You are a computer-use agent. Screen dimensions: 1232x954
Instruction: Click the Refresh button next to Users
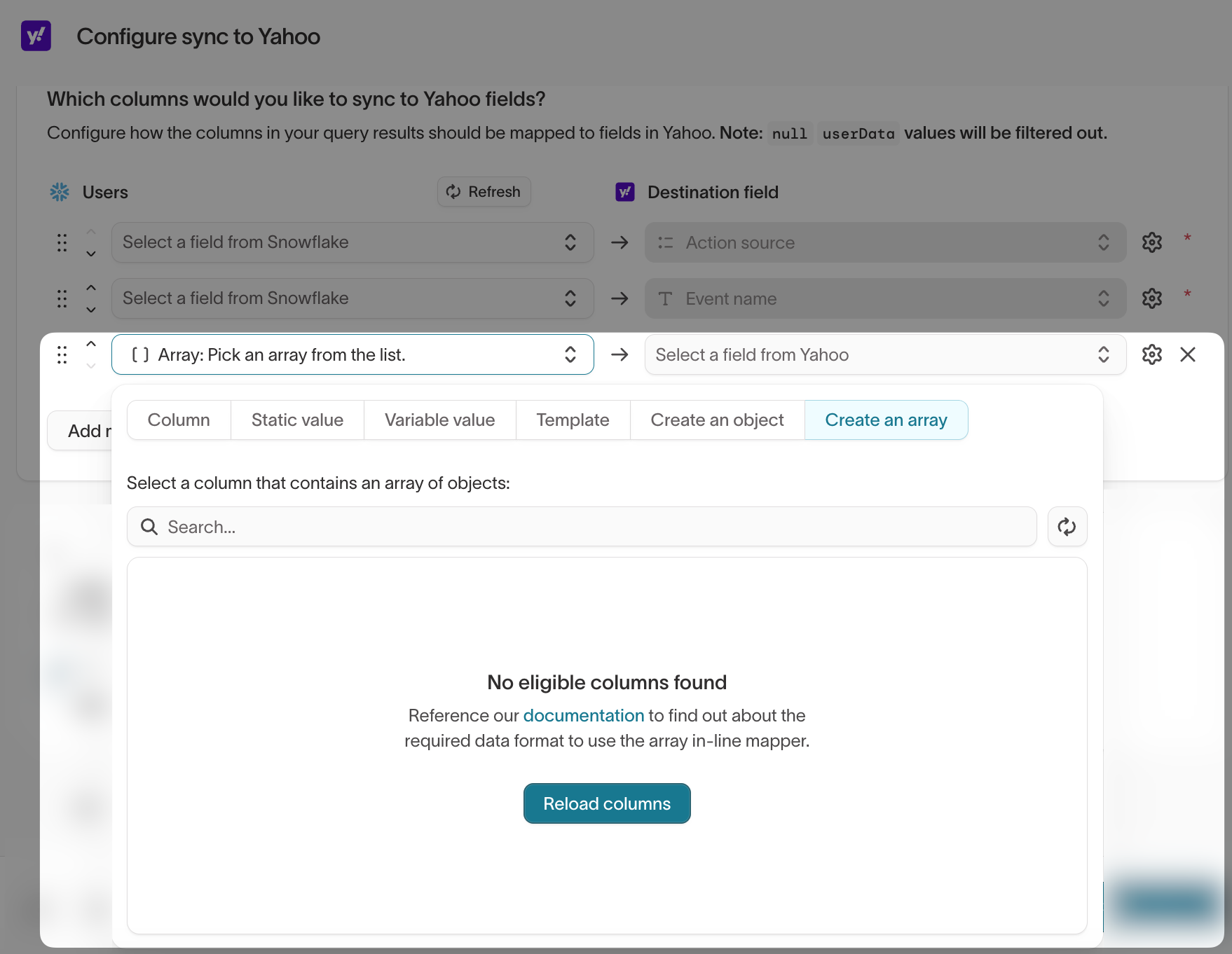click(484, 192)
